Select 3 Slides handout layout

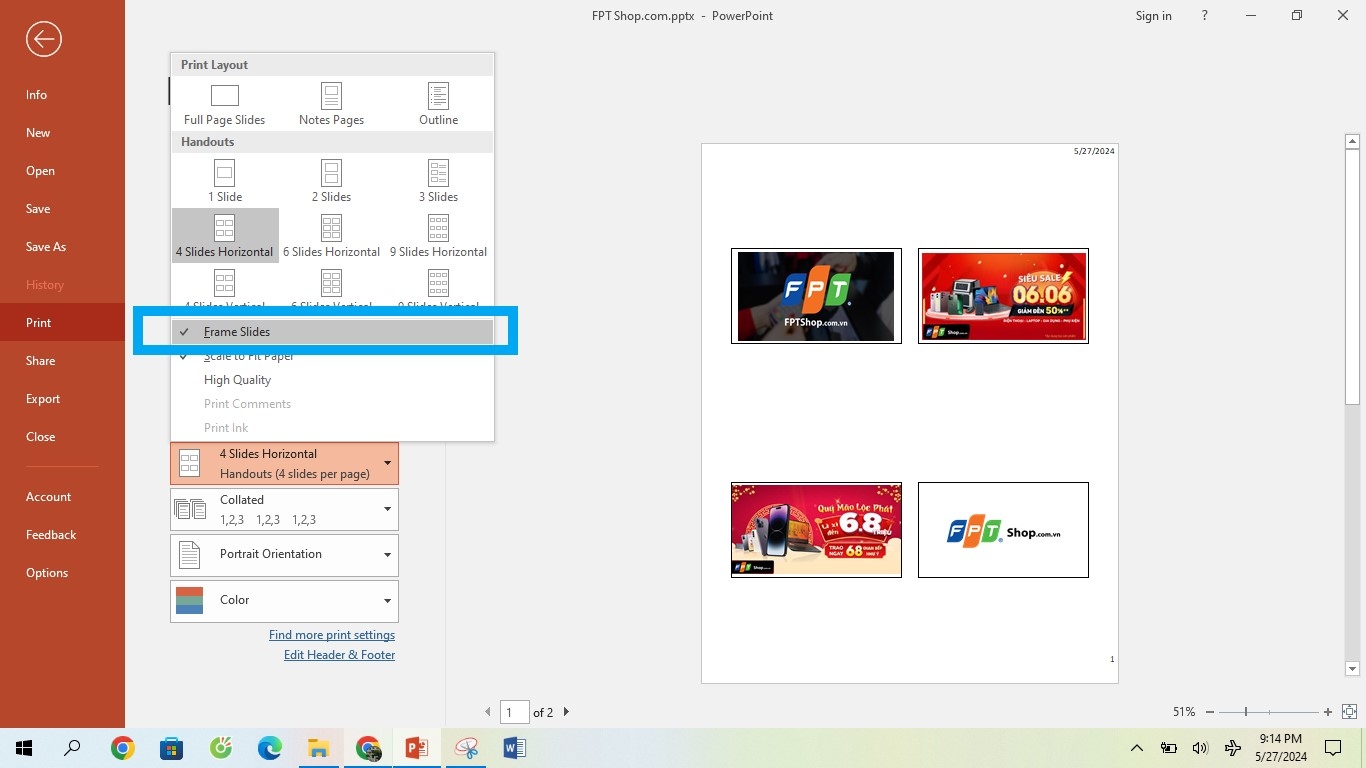click(x=438, y=182)
